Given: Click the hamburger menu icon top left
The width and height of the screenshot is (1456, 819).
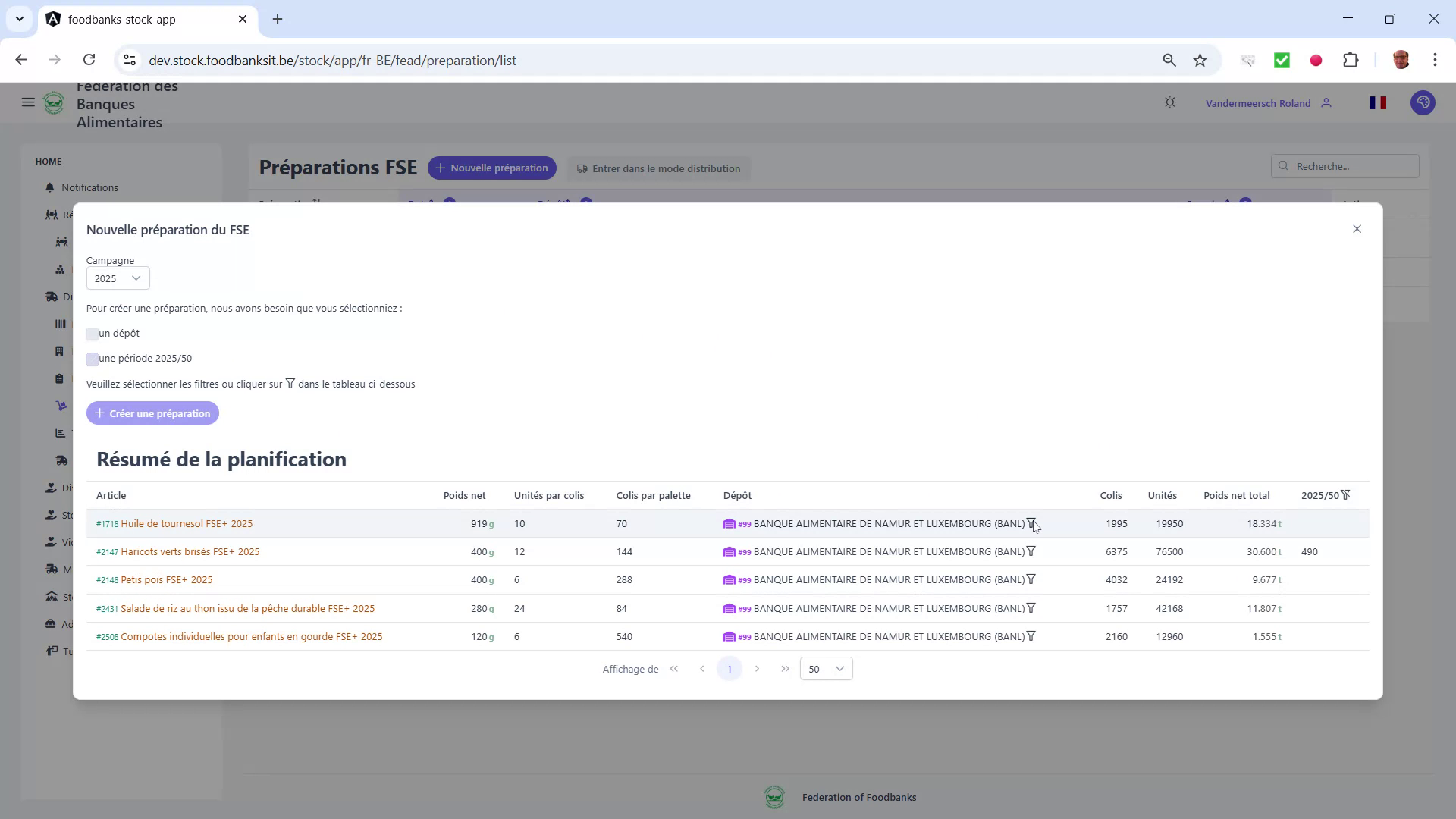Looking at the screenshot, I should (28, 102).
